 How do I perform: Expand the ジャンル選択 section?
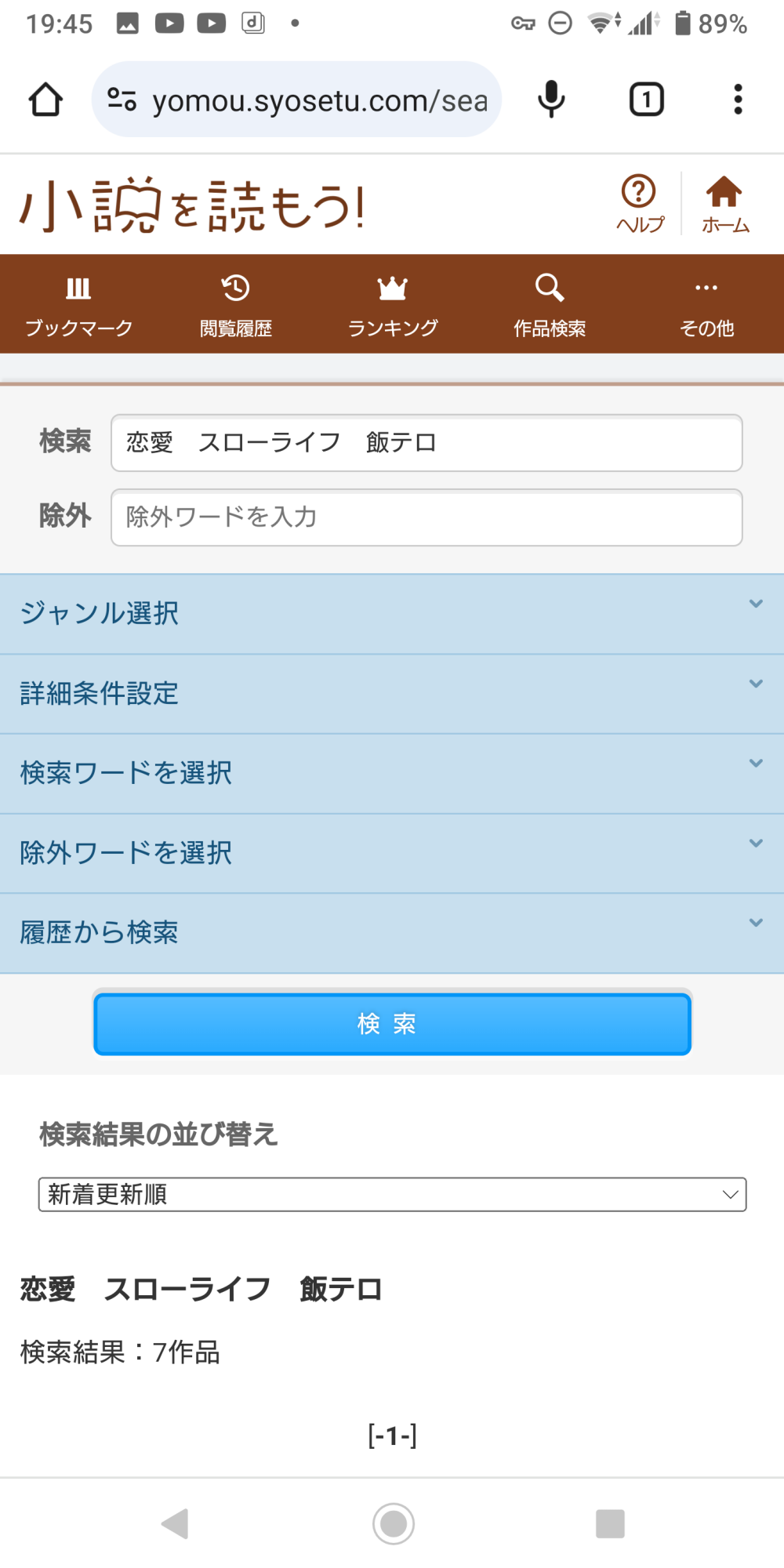392,614
